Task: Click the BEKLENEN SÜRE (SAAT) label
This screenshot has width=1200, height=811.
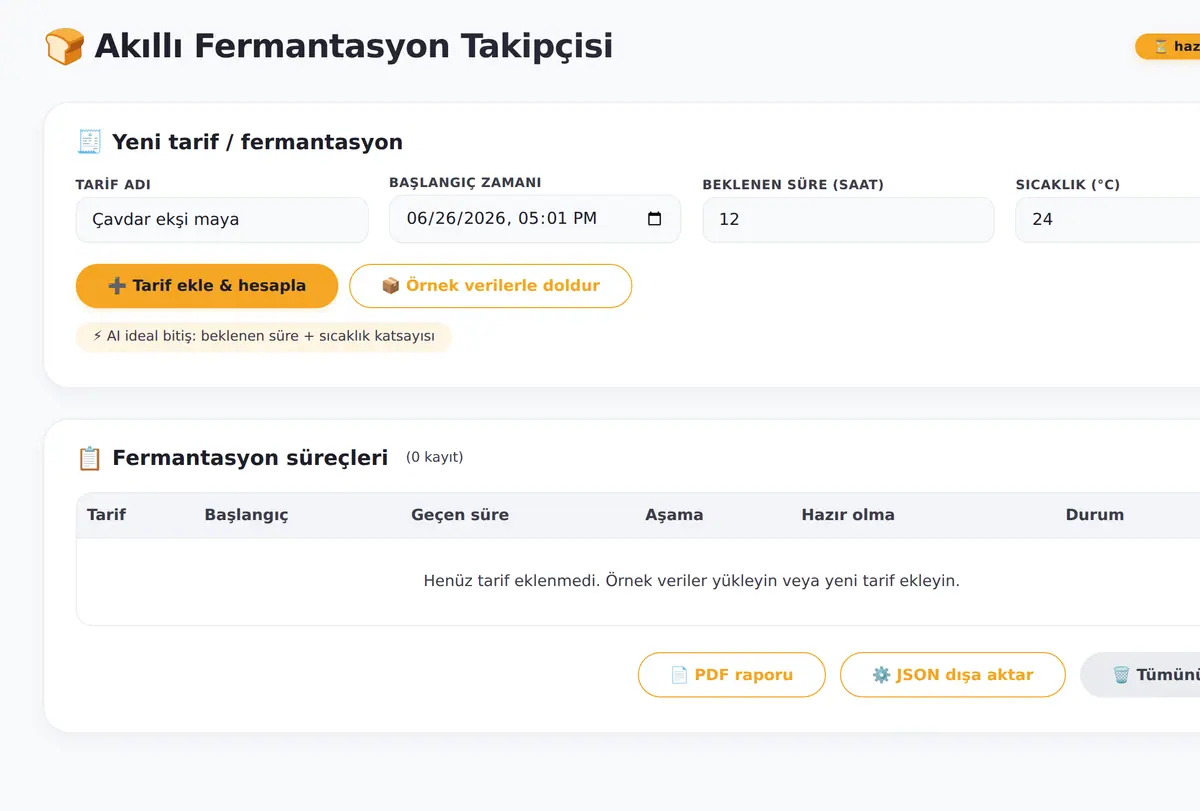Action: click(793, 185)
